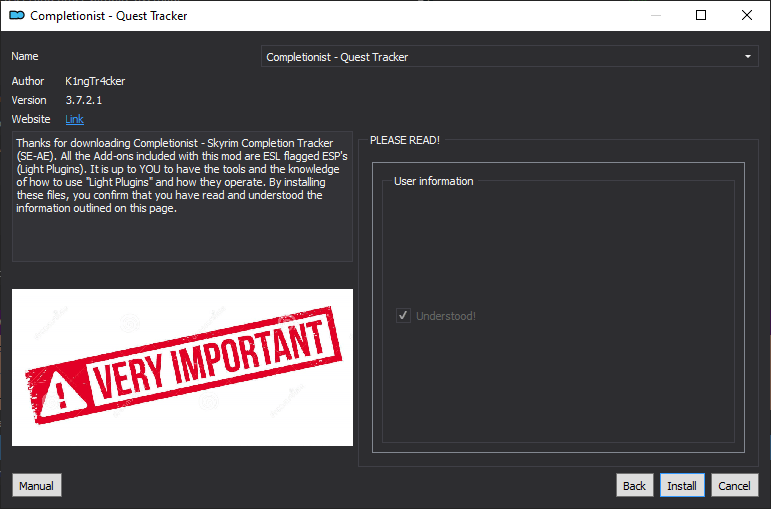Open the mod Website link
Image resolution: width=771 pixels, height=509 pixels.
click(74, 119)
